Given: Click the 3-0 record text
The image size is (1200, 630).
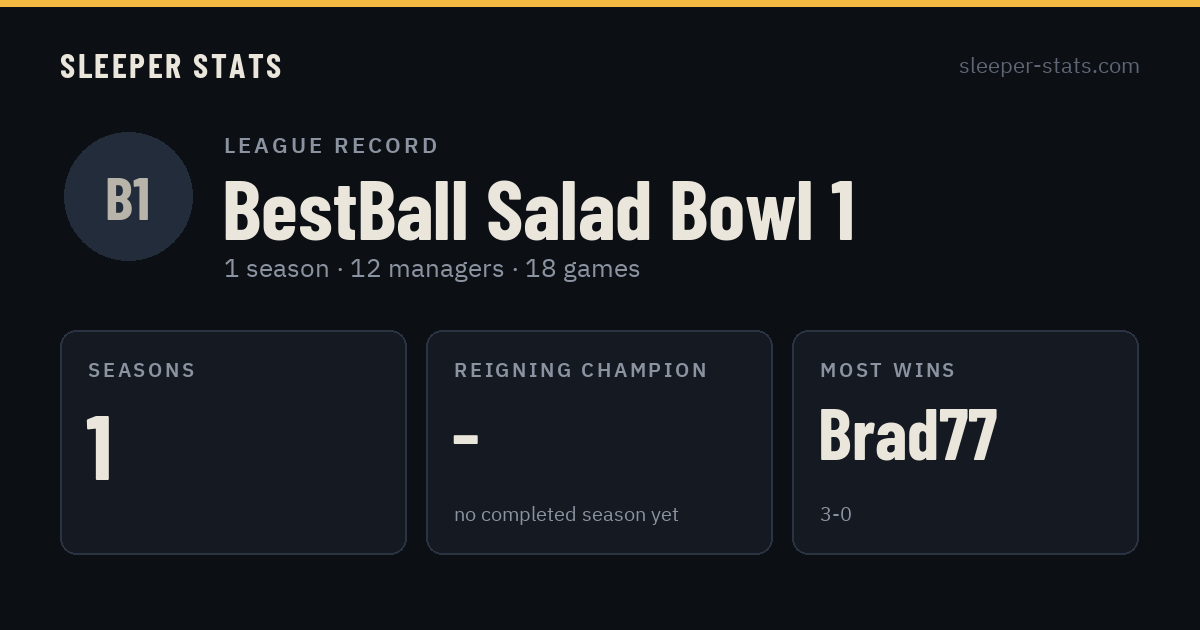Looking at the screenshot, I should 836,514.
